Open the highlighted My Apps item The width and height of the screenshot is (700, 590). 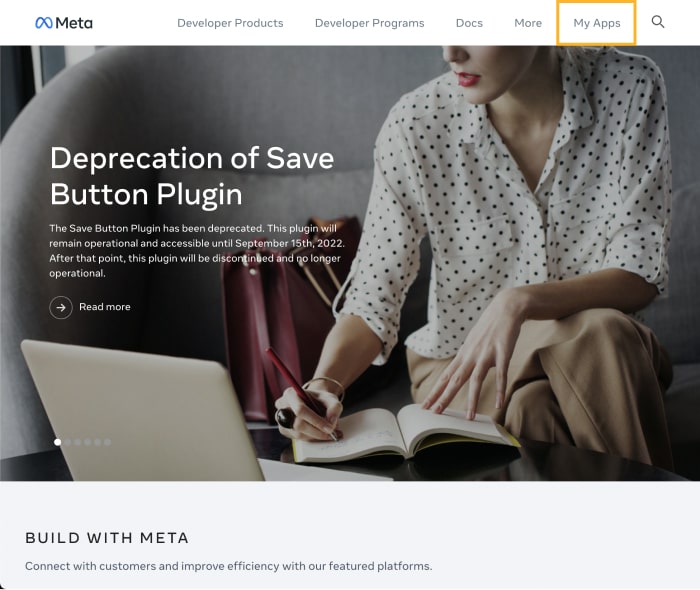point(596,23)
